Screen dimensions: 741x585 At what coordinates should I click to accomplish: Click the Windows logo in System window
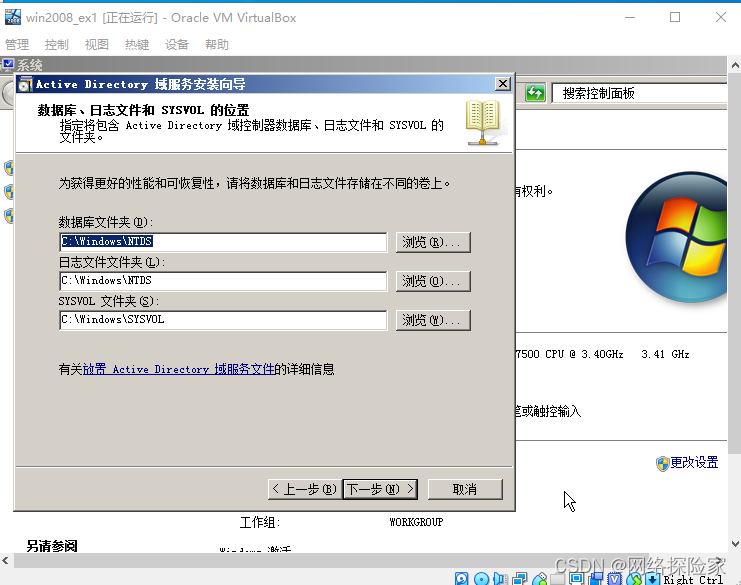point(677,238)
